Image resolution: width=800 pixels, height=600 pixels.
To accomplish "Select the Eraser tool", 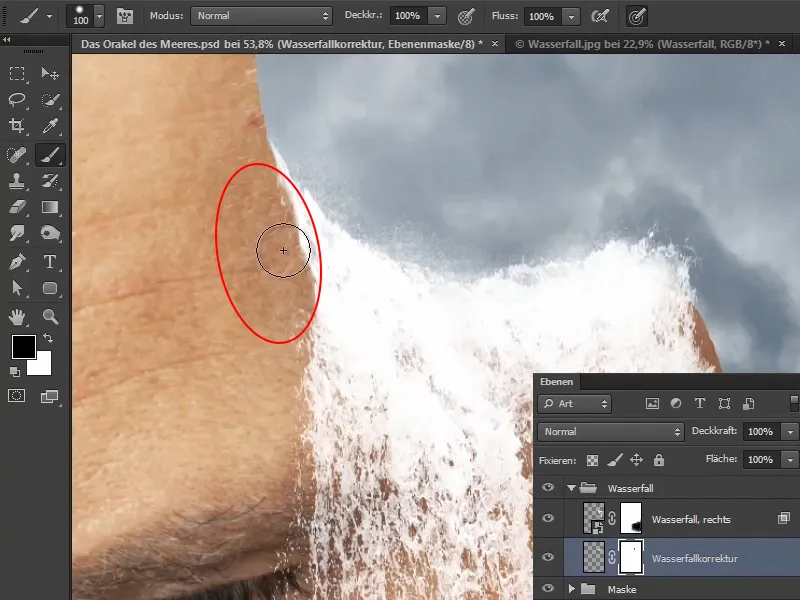I will click(17, 207).
